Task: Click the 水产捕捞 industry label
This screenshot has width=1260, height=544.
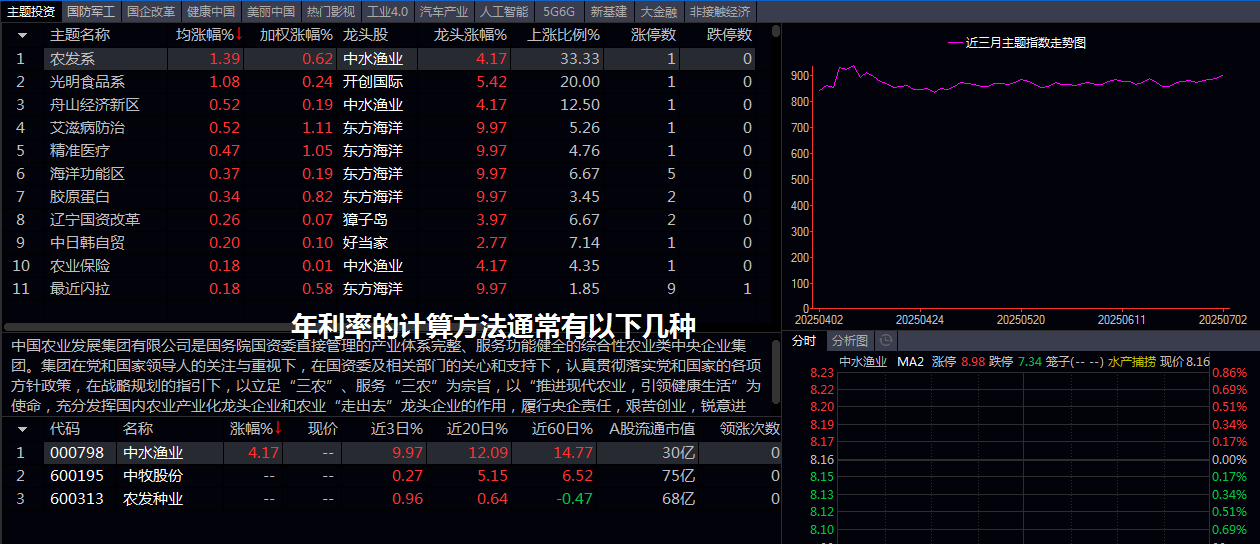Action: tap(1131, 362)
